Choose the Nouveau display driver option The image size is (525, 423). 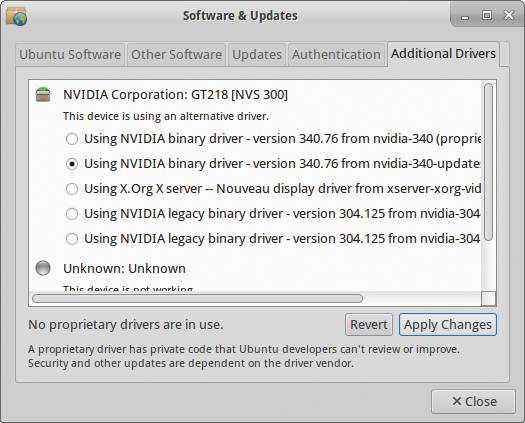tap(72, 189)
